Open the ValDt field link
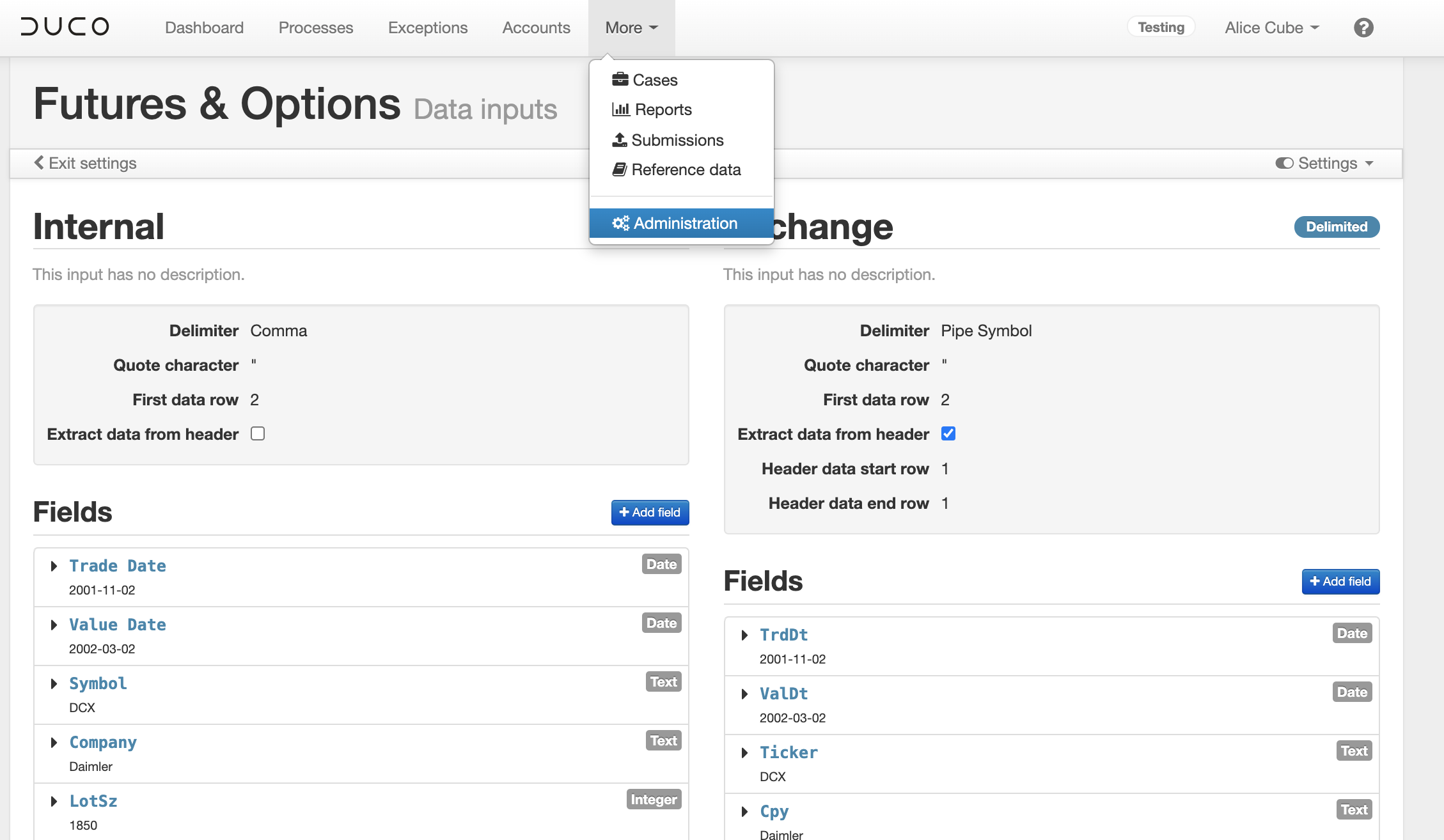Viewport: 1444px width, 840px height. click(x=784, y=694)
